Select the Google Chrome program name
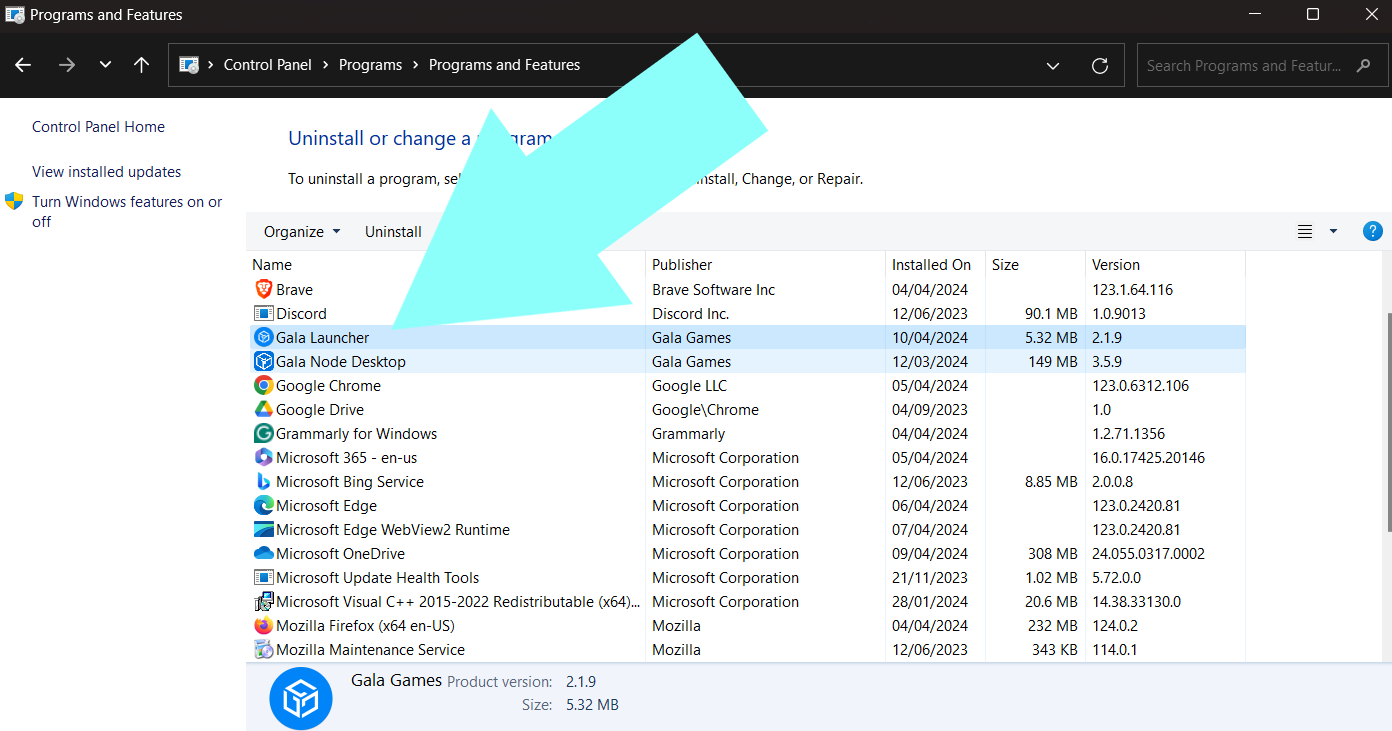The image size is (1392, 731). [x=328, y=385]
